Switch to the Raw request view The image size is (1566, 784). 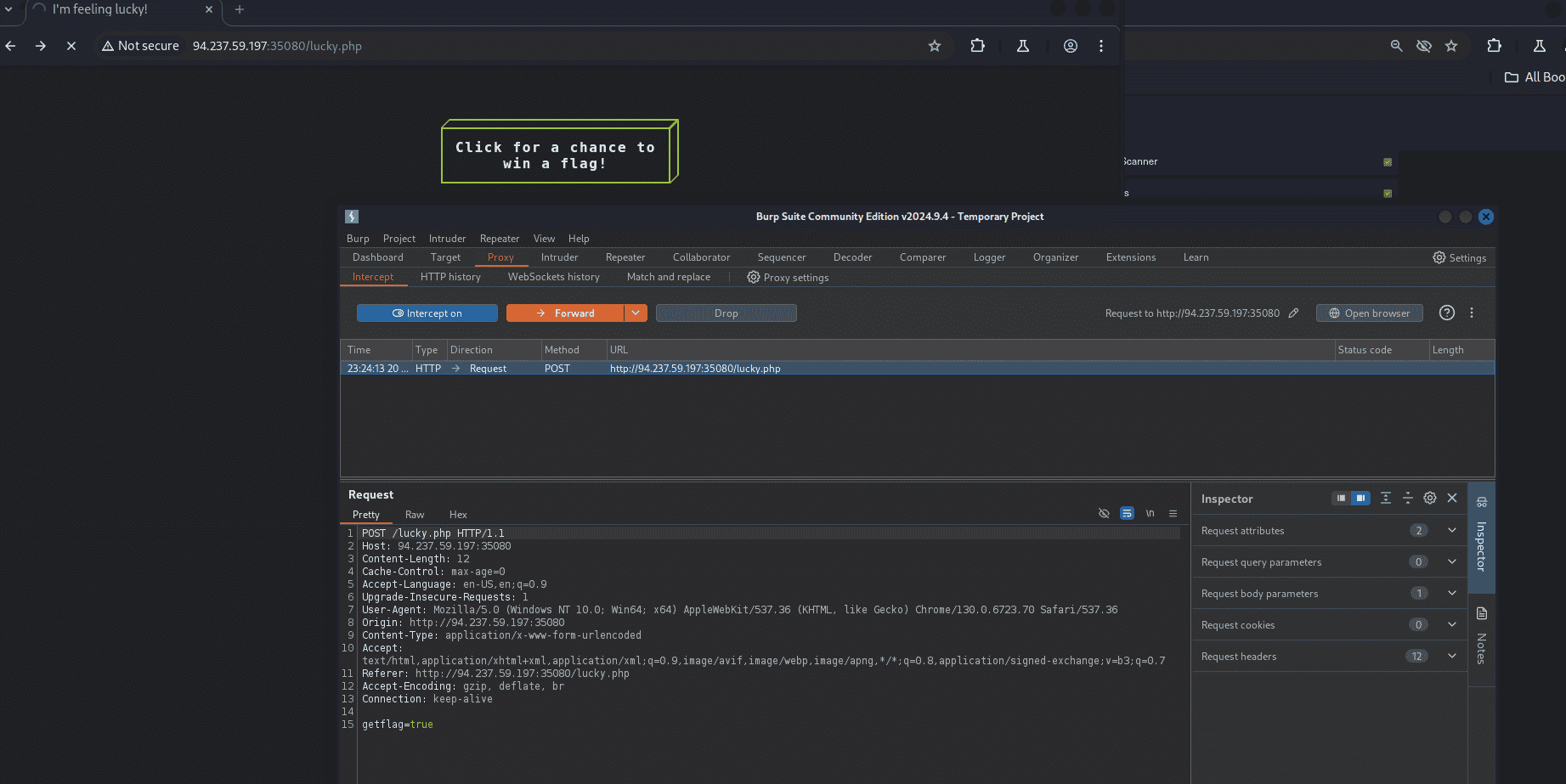coord(415,515)
